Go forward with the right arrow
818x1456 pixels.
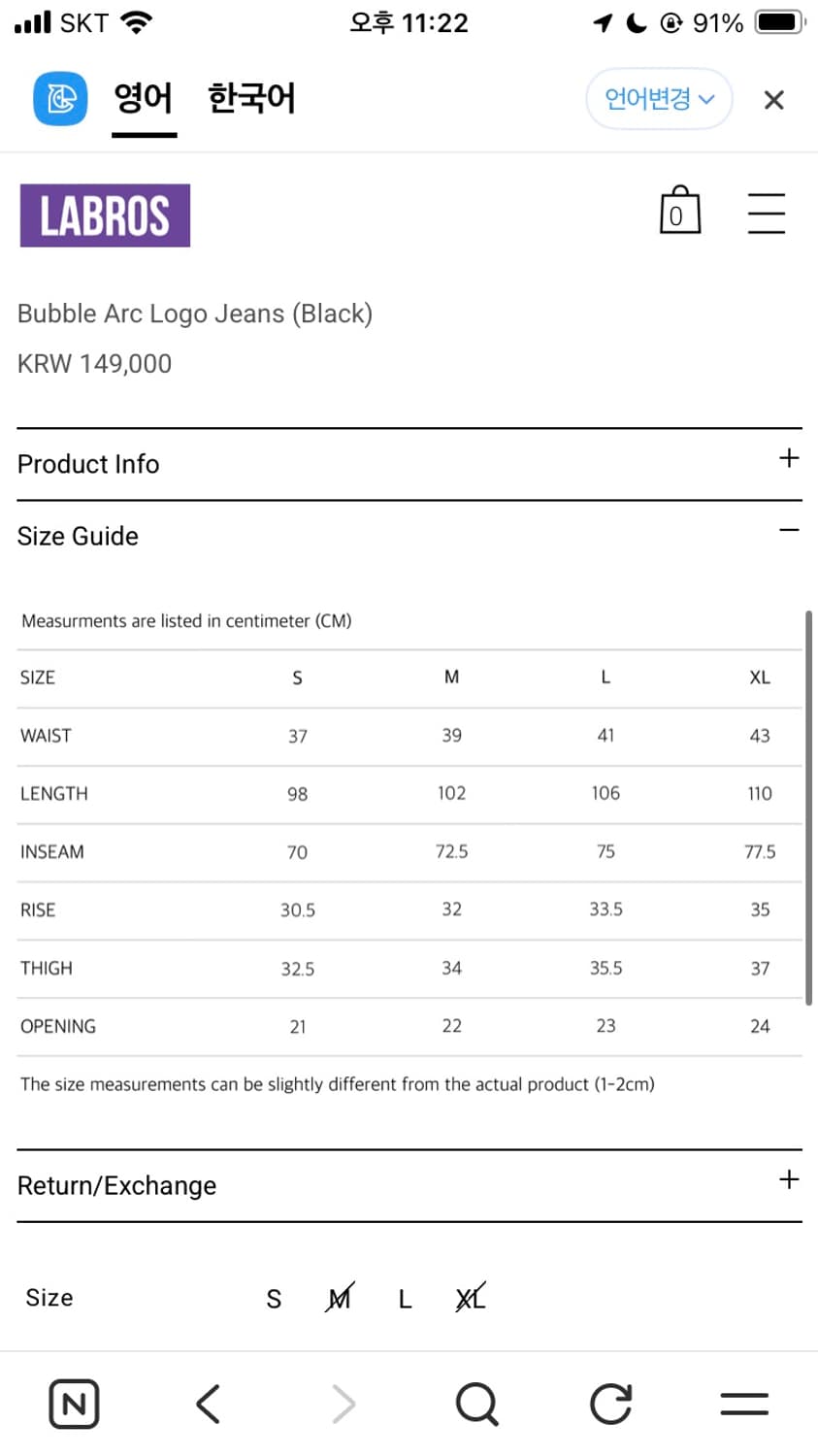(x=344, y=1404)
